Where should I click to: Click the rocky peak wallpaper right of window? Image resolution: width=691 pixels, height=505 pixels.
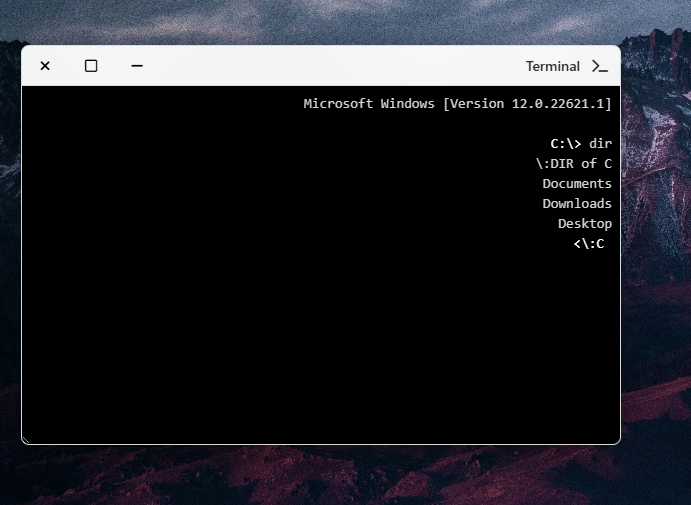click(655, 150)
